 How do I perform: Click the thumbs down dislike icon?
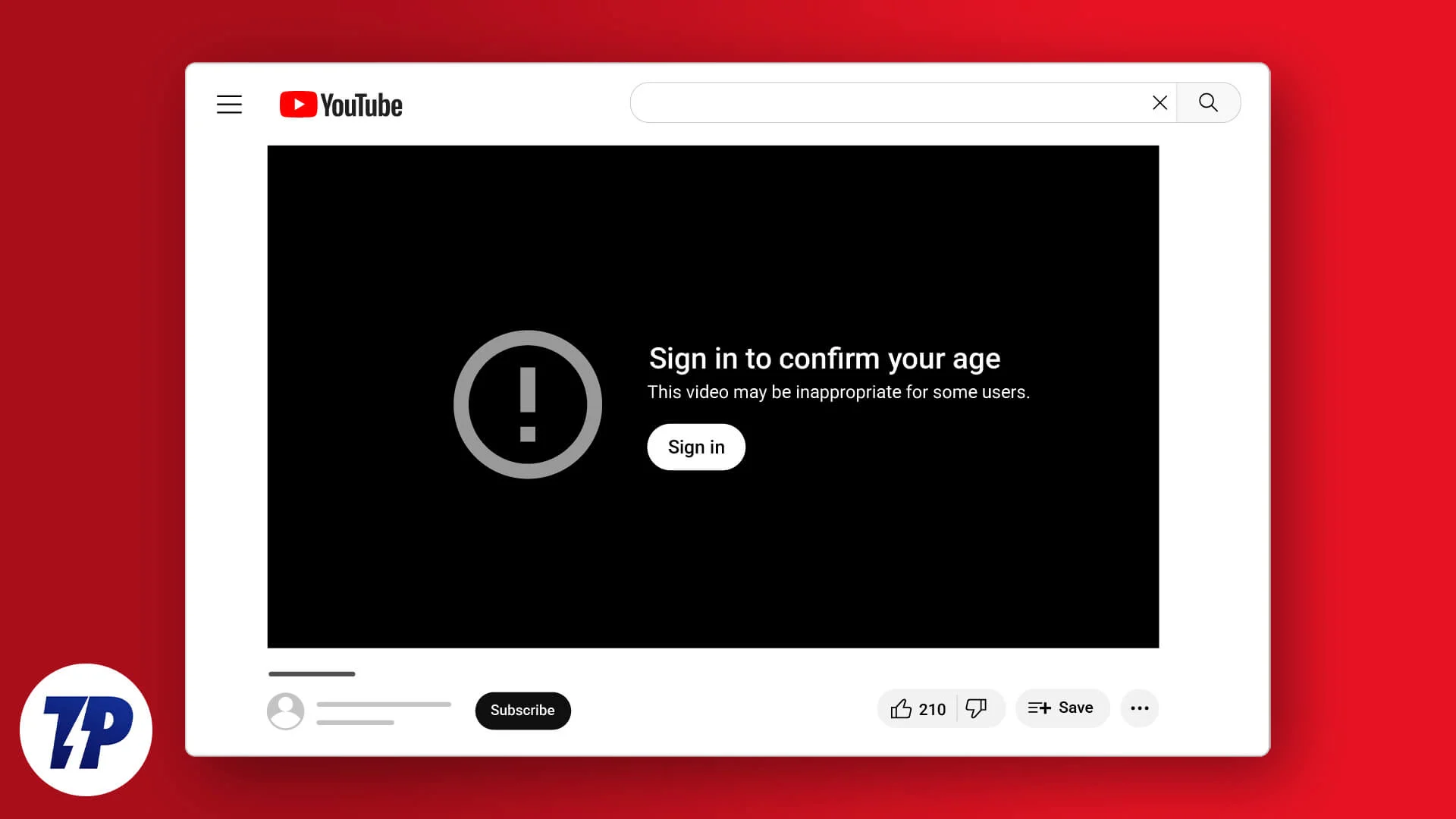click(977, 708)
